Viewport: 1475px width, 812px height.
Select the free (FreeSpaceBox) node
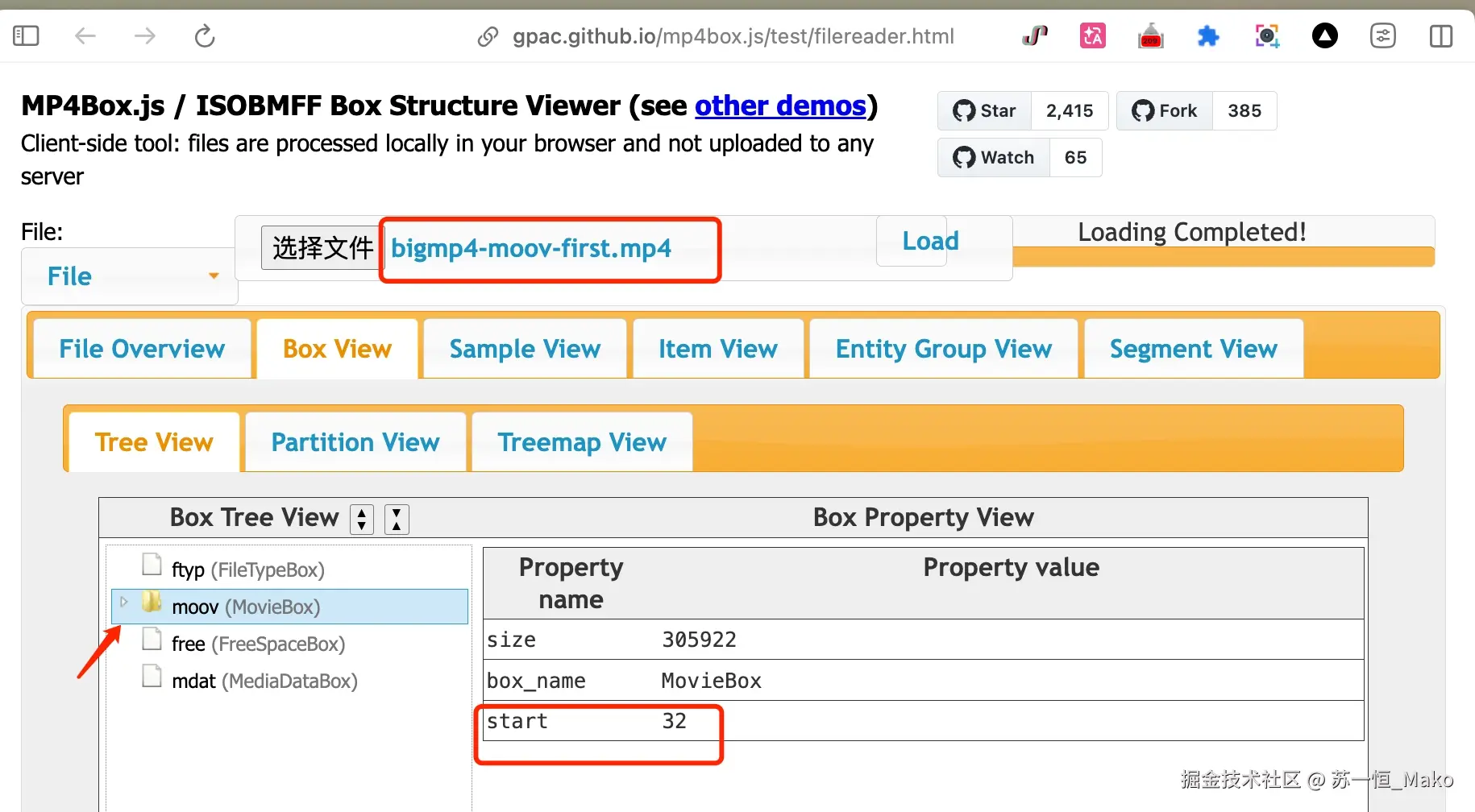click(258, 644)
